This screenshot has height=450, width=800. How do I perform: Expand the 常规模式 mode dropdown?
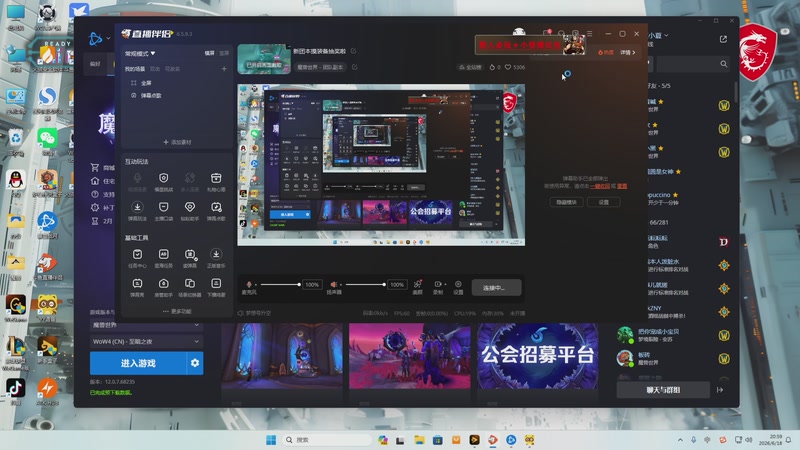[140, 53]
